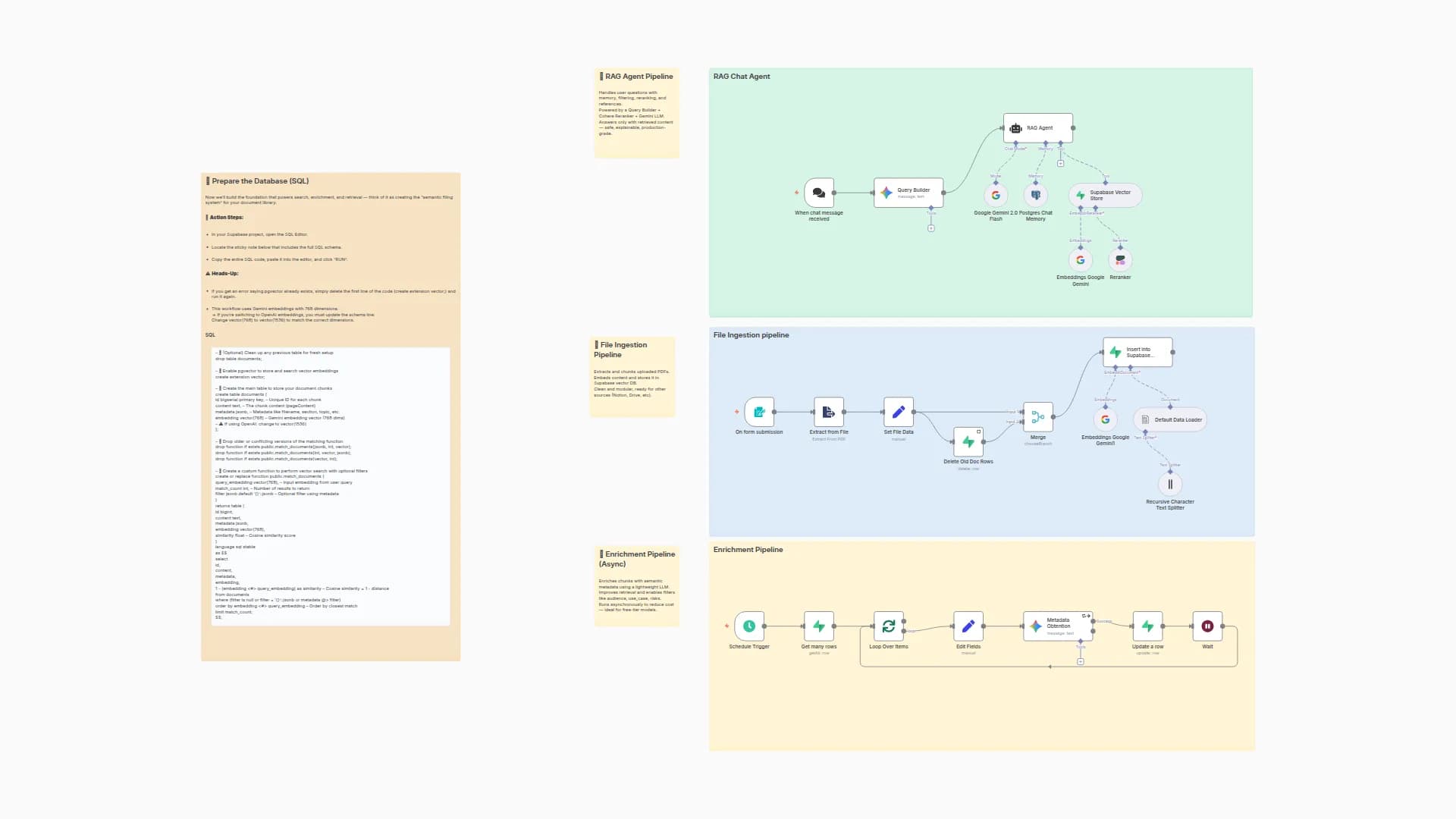Select the Postgres Chat Memory node

1035,195
